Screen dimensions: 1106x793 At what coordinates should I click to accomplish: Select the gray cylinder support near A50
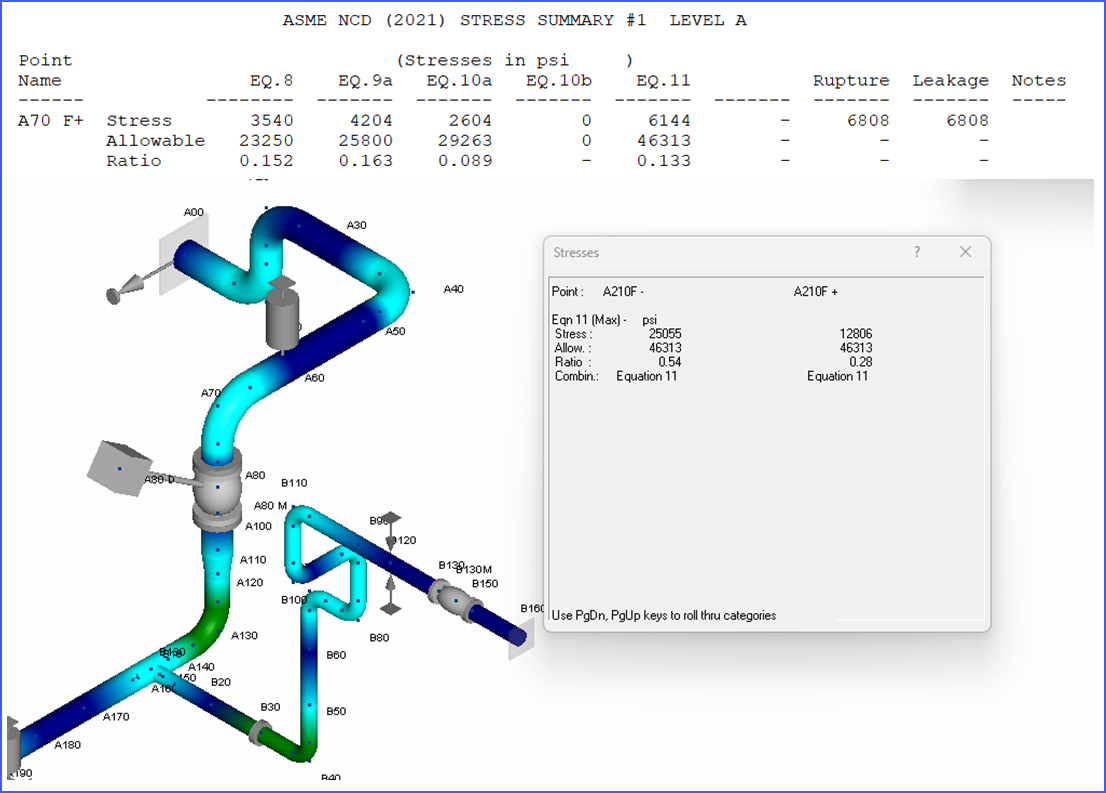(x=282, y=315)
